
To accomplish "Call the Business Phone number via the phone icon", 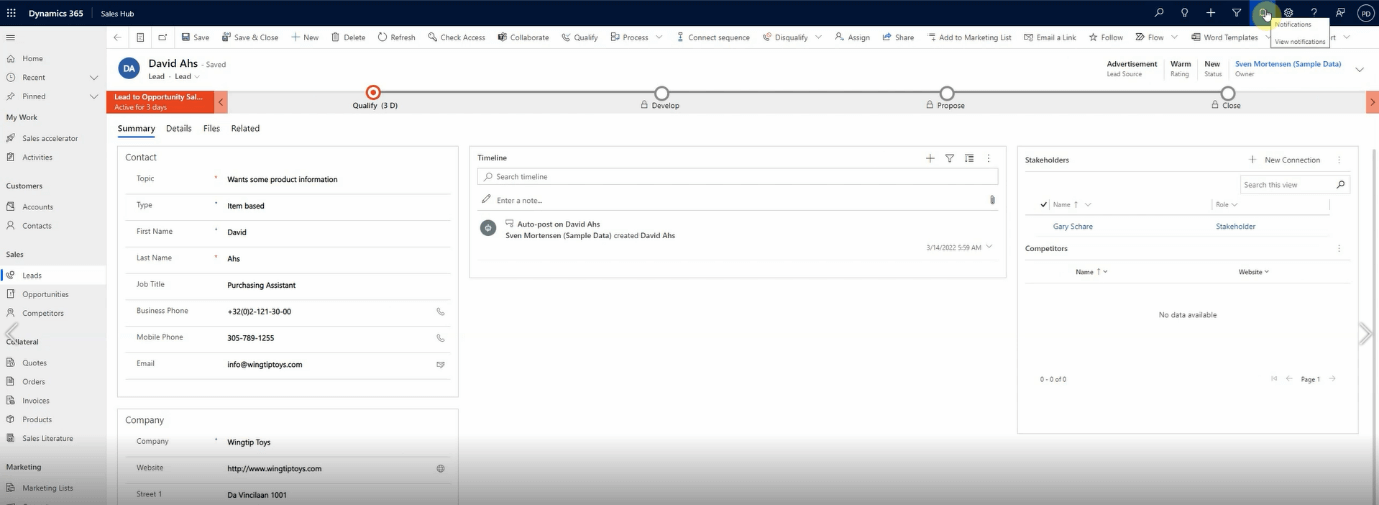I will pos(440,311).
